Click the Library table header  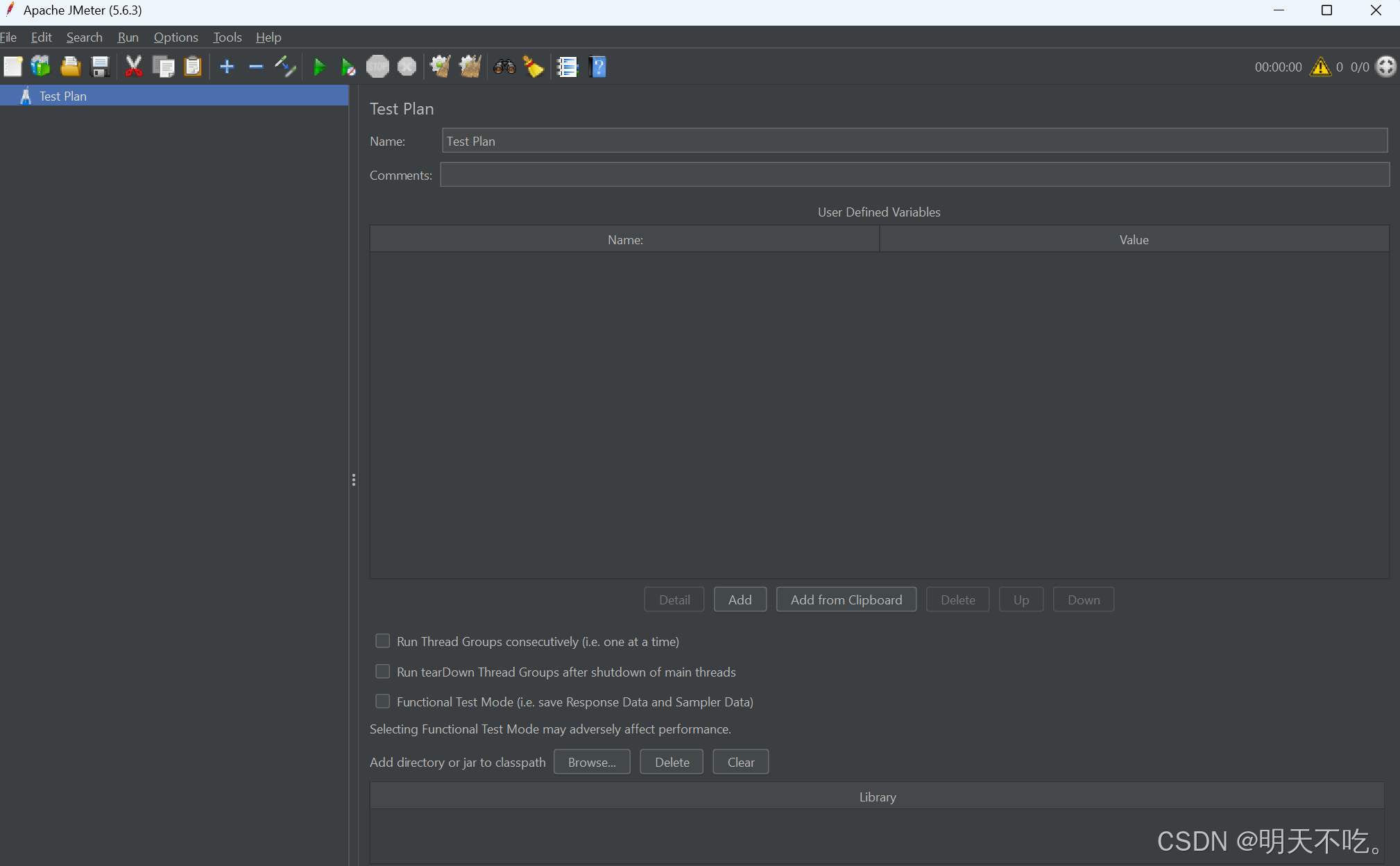click(x=877, y=797)
